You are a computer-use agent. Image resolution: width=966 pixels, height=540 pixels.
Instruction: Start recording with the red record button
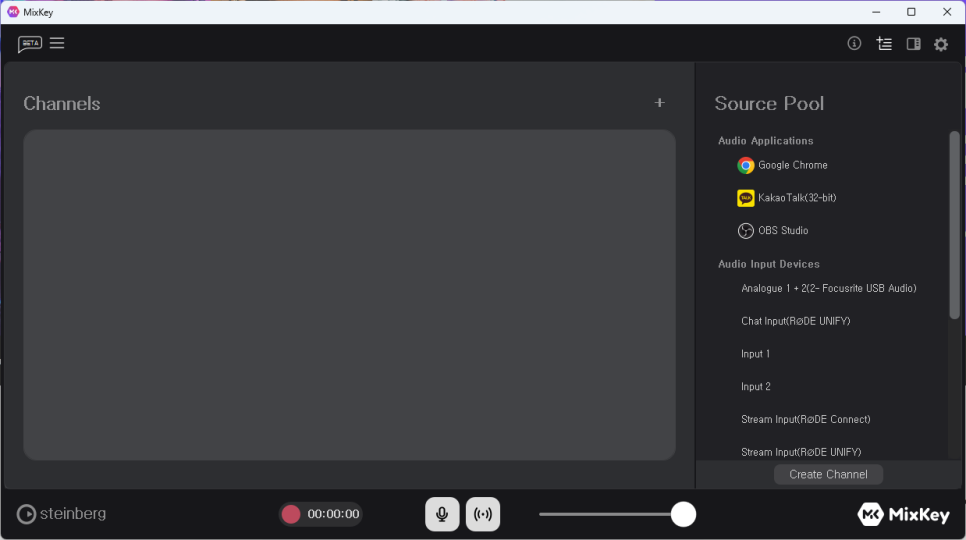[291, 514]
